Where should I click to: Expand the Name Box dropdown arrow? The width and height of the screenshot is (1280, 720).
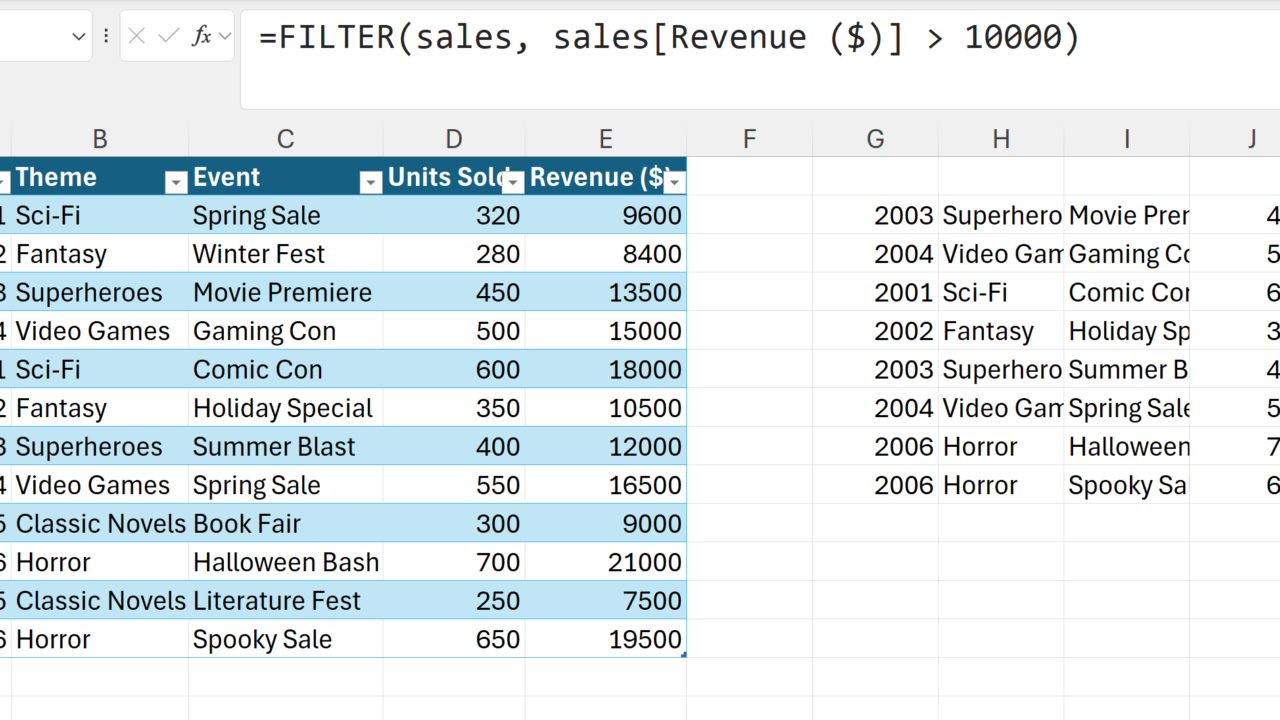79,37
